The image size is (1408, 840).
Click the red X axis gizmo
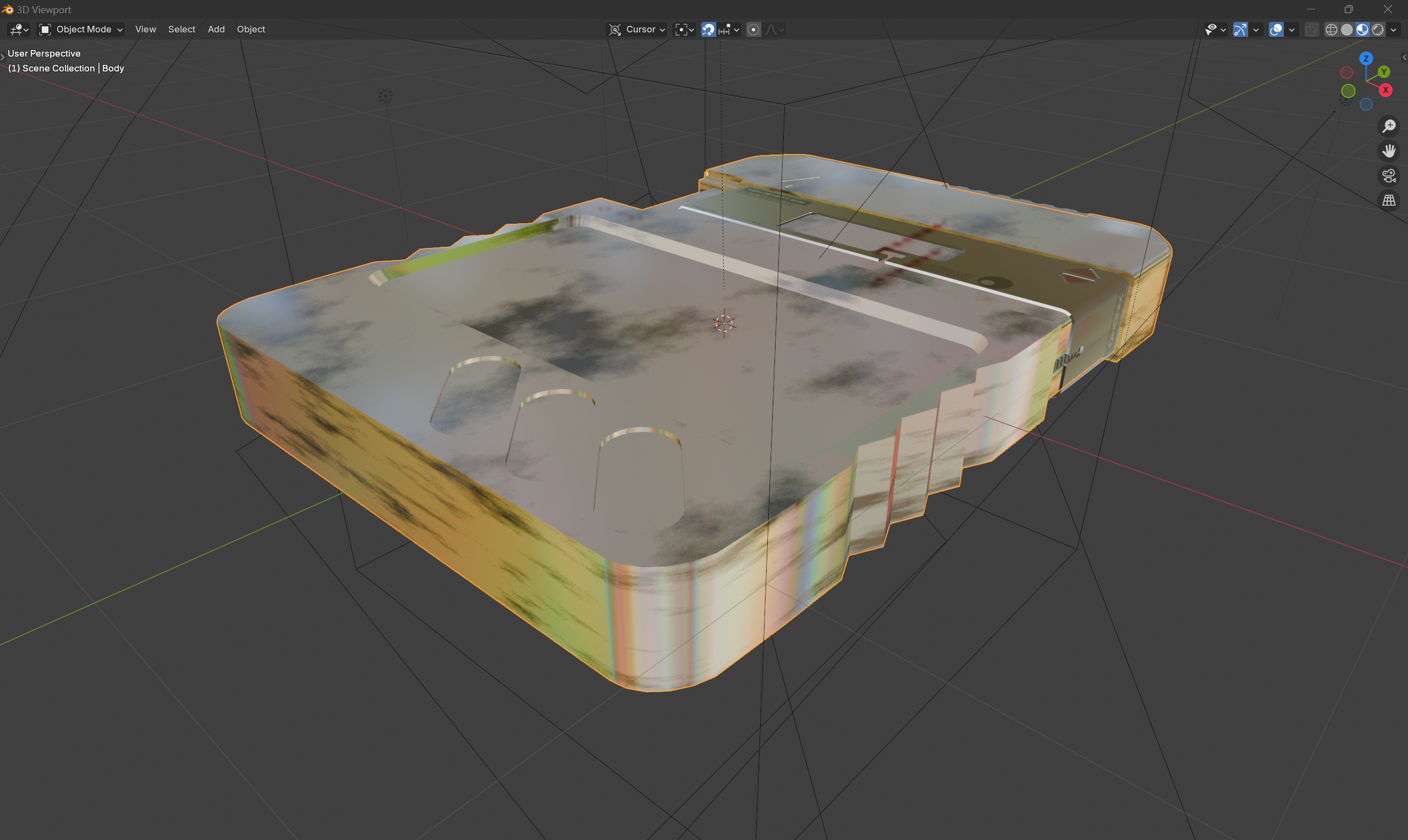(x=1385, y=90)
